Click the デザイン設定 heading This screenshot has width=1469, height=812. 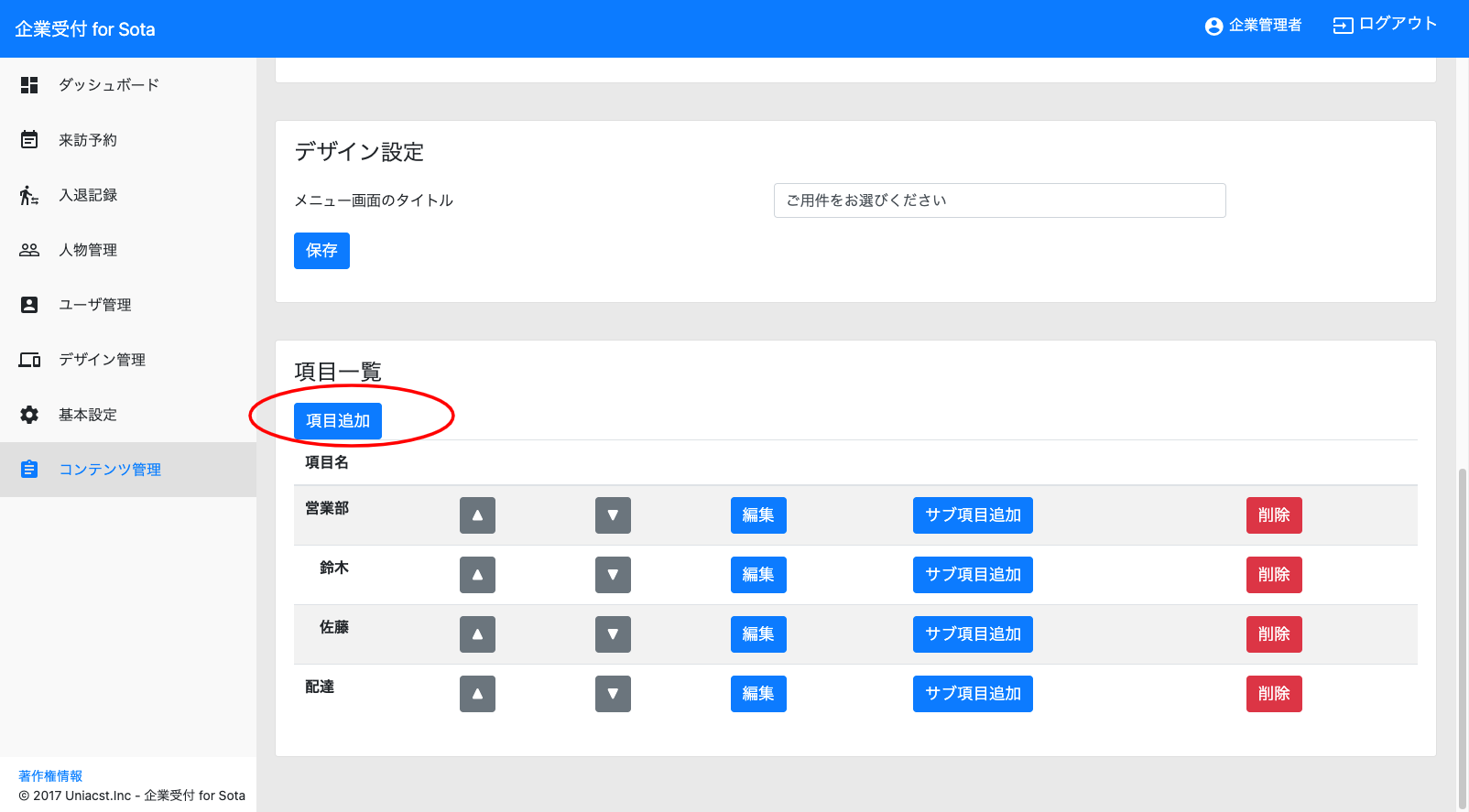359,152
